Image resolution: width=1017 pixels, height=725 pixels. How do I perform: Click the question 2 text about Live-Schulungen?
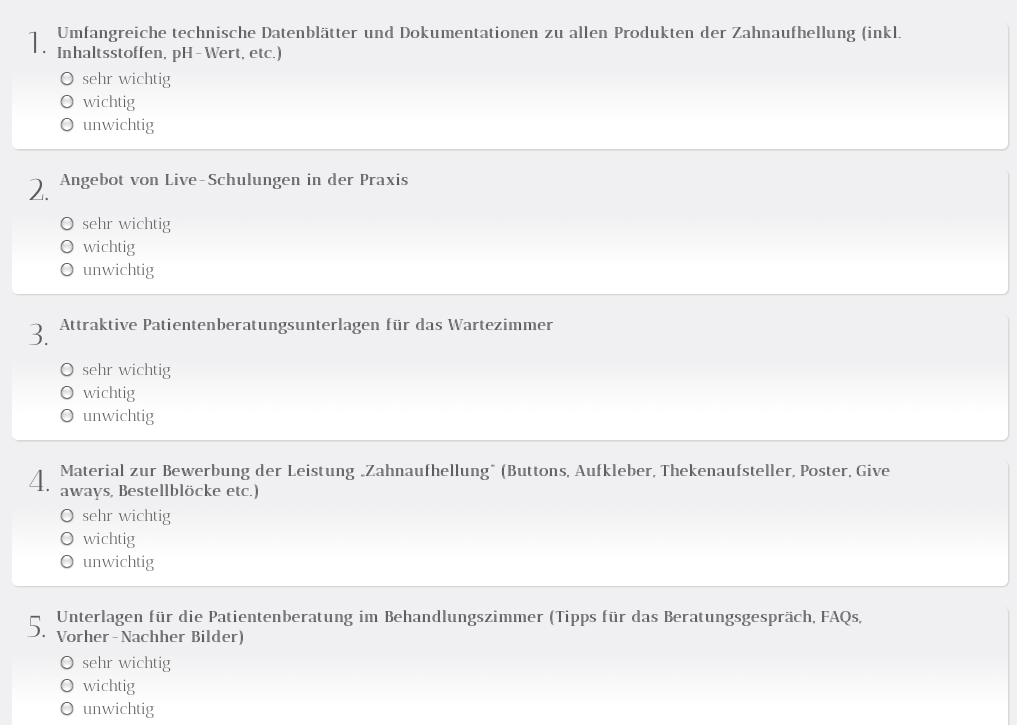tap(233, 180)
